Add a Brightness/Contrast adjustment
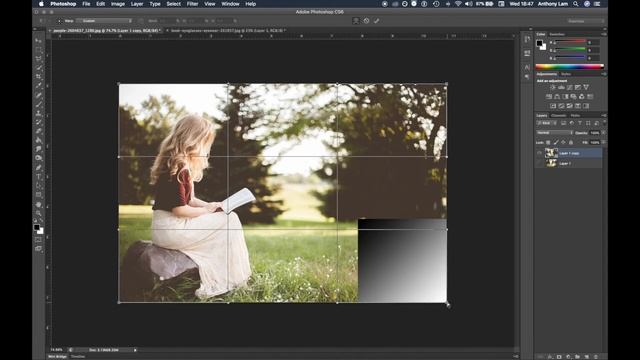640x360 pixels. (553, 87)
